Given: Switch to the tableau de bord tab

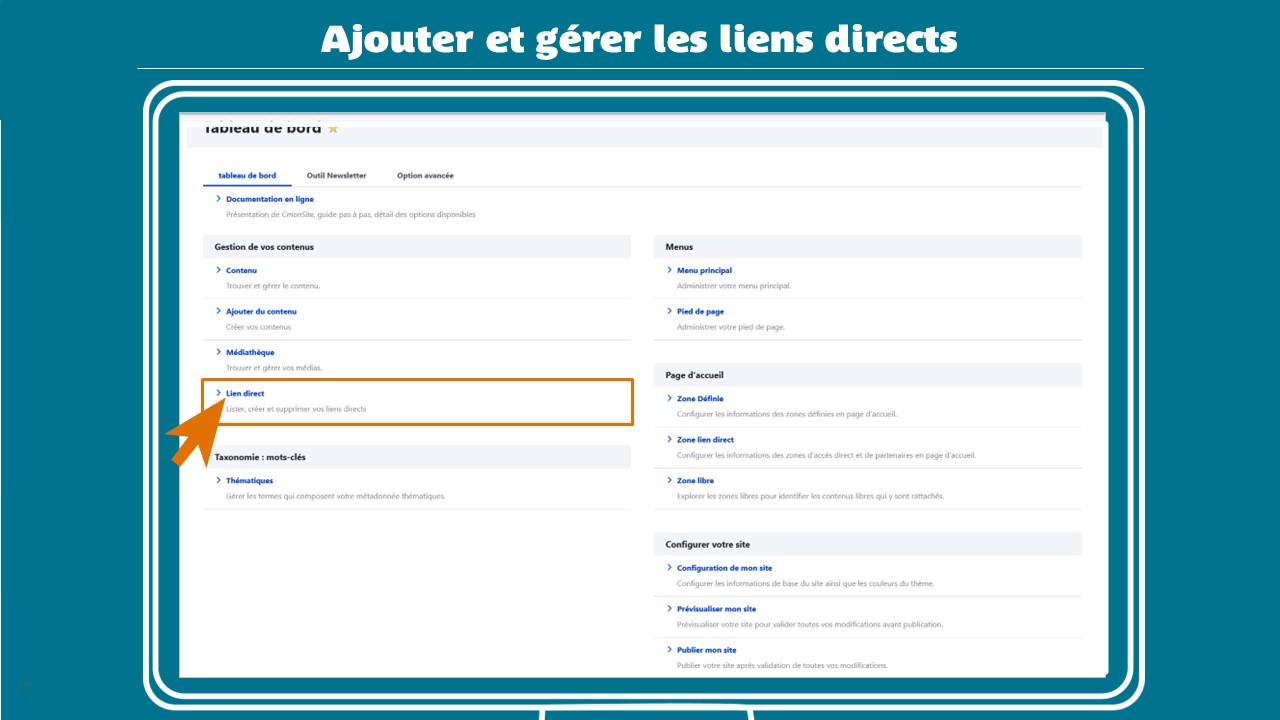Looking at the screenshot, I should pyautogui.click(x=247, y=176).
